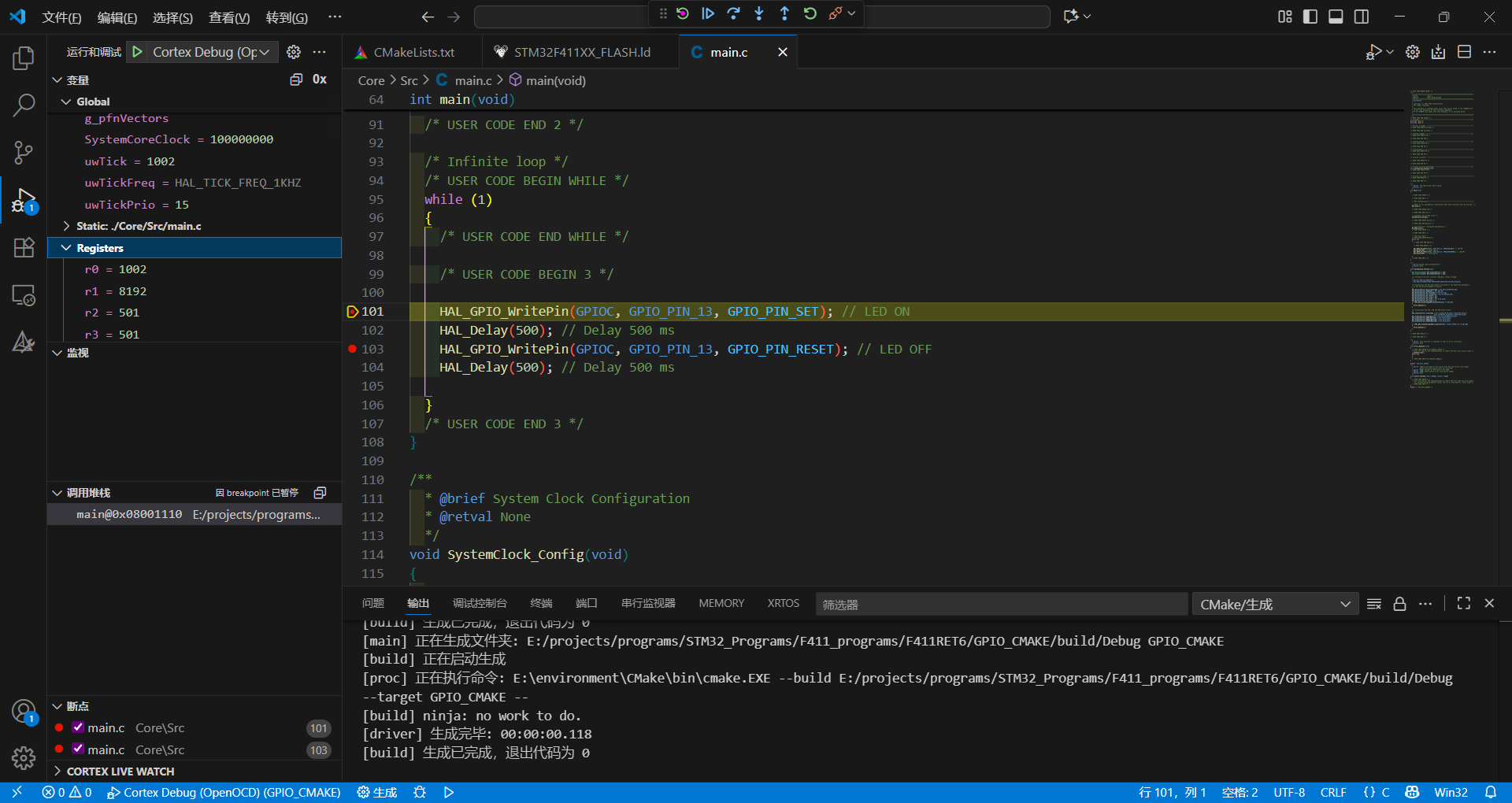Open the Source Control view
Image resolution: width=1512 pixels, height=803 pixels.
pos(24,152)
